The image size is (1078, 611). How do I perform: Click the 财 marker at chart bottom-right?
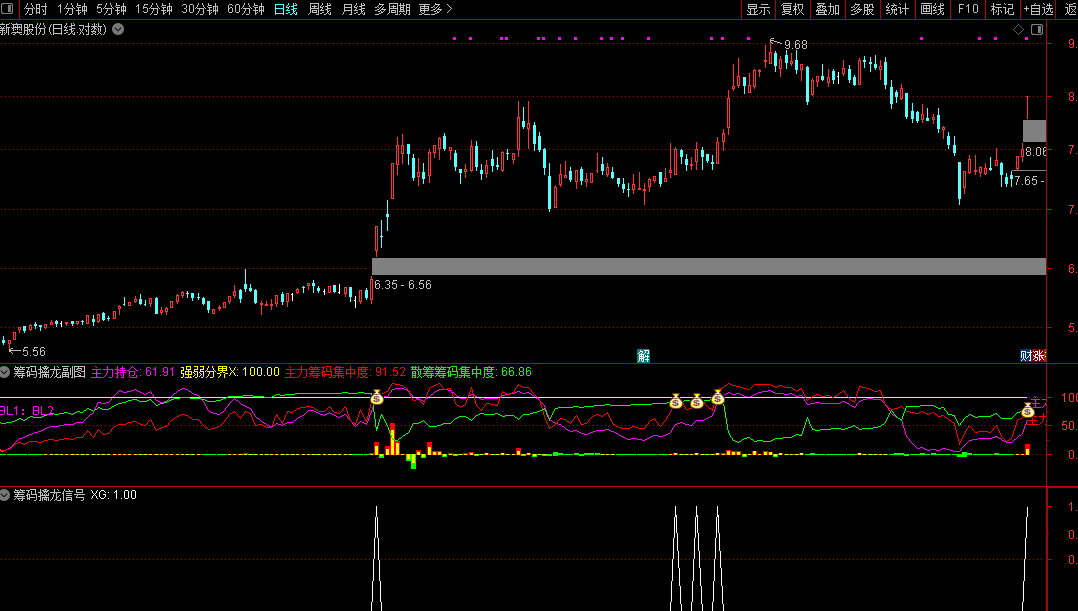tap(1026, 355)
